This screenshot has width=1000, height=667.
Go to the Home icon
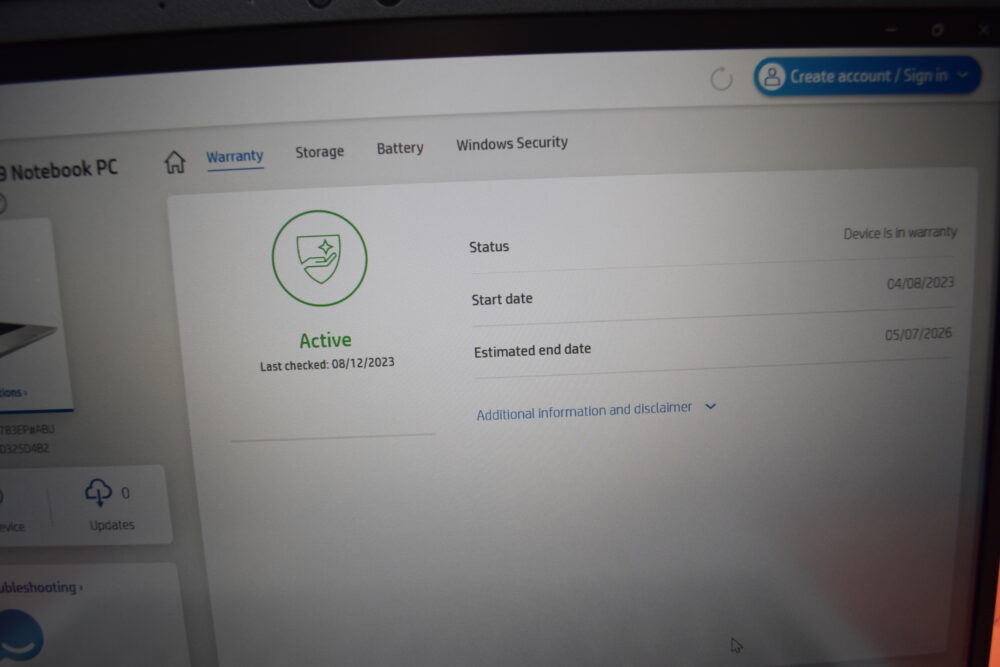175,162
